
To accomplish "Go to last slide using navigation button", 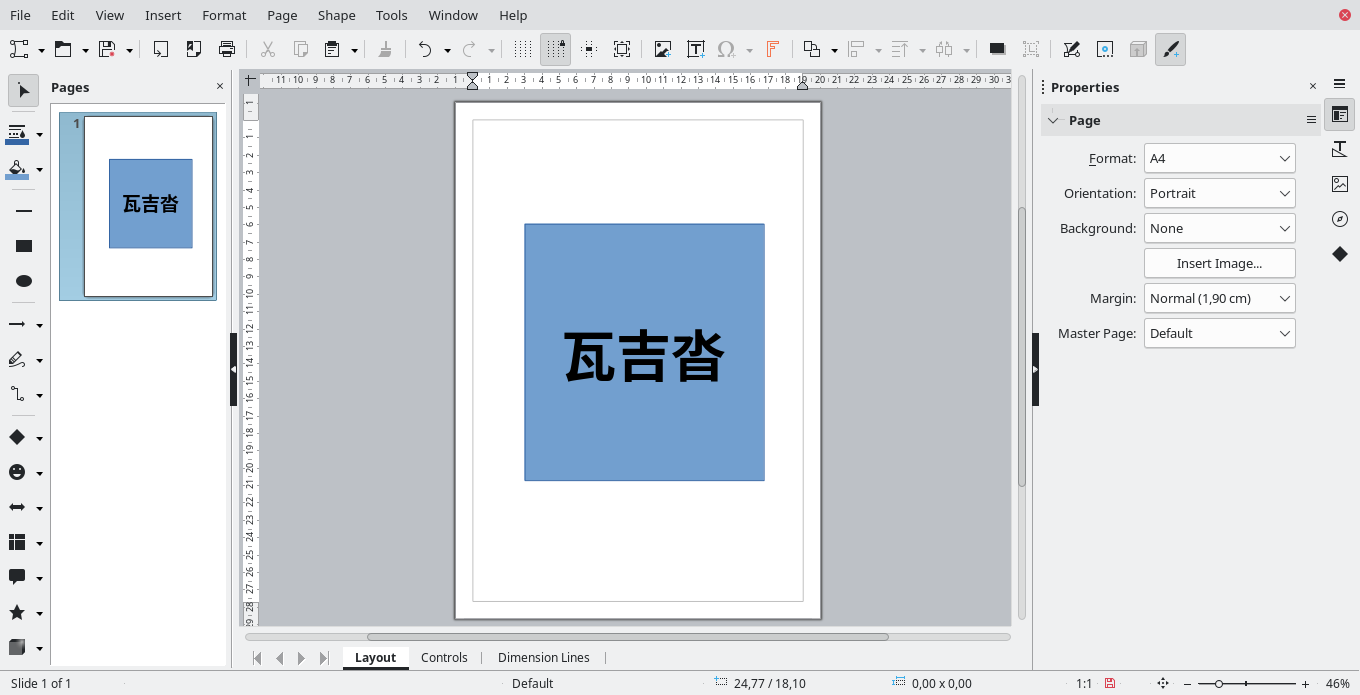I will [323, 657].
